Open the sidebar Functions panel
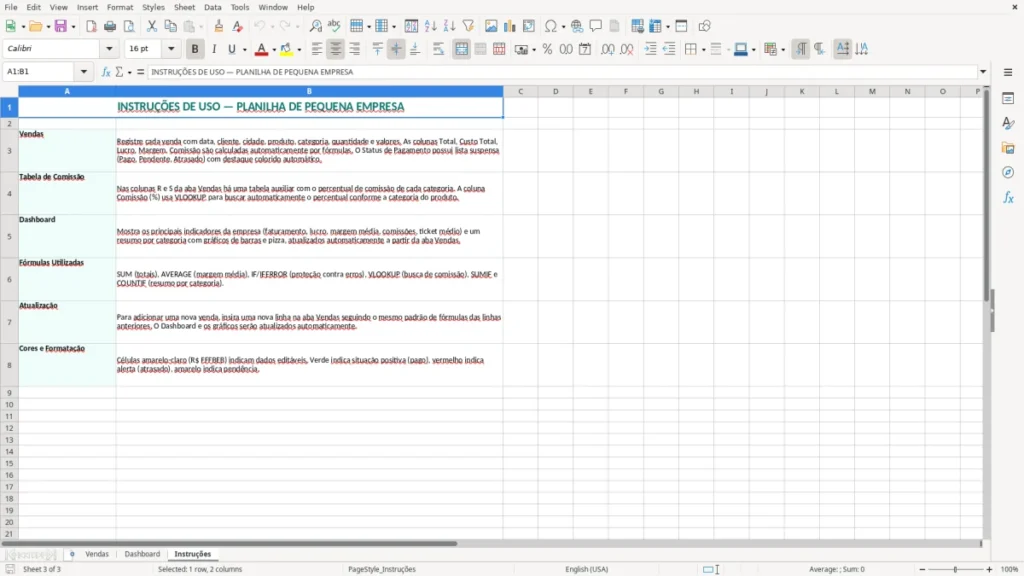 click(x=1008, y=197)
